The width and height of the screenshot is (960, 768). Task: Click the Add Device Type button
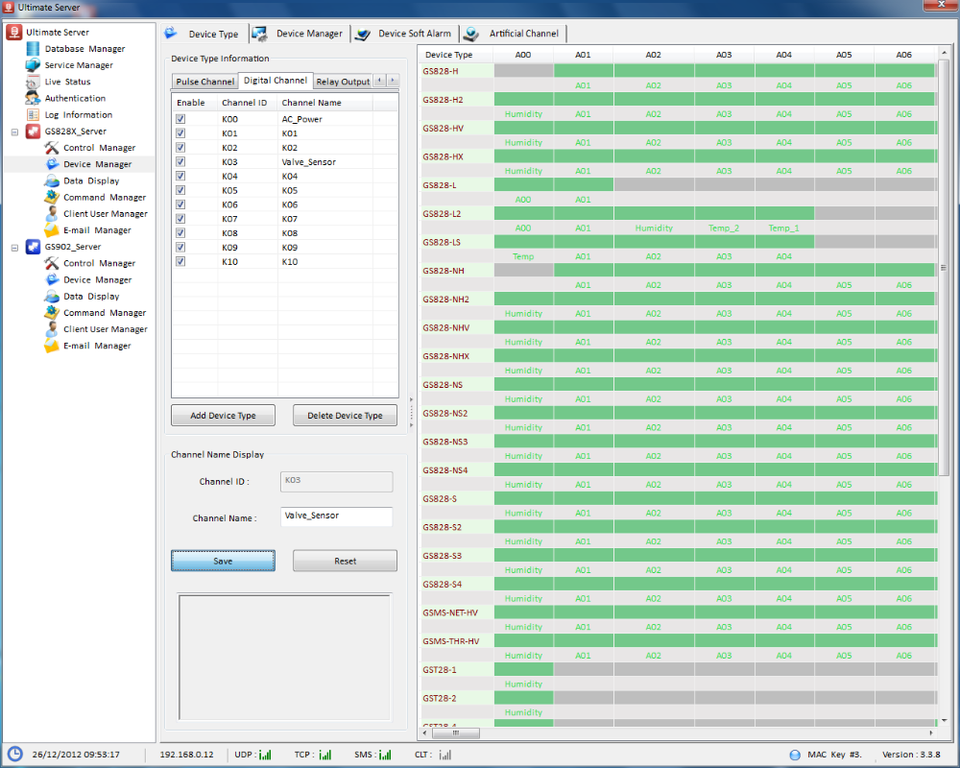point(223,416)
